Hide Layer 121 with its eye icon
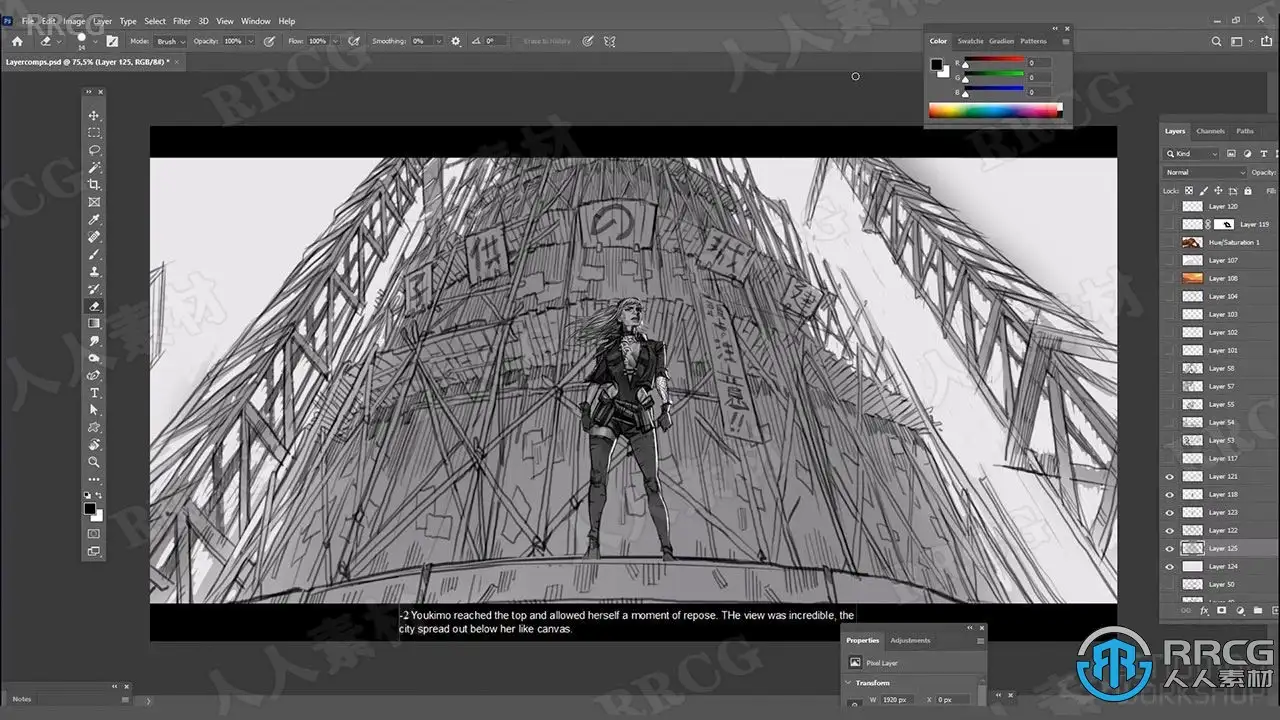1280x720 pixels. [1169, 477]
